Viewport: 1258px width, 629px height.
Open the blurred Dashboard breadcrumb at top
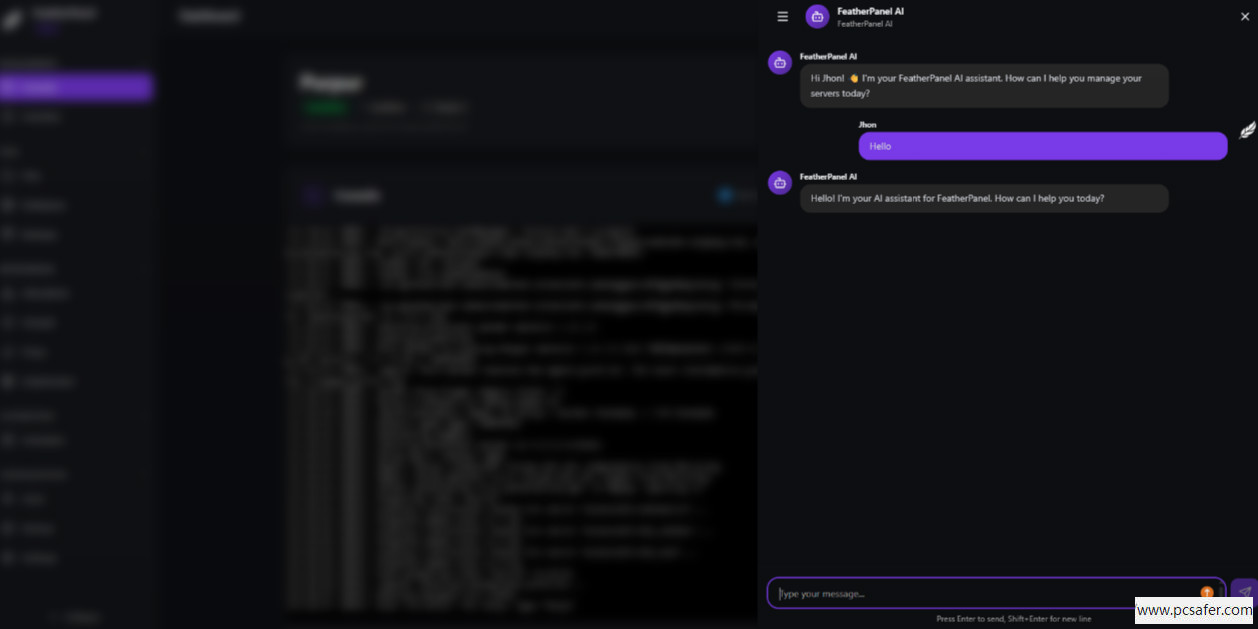coord(210,16)
